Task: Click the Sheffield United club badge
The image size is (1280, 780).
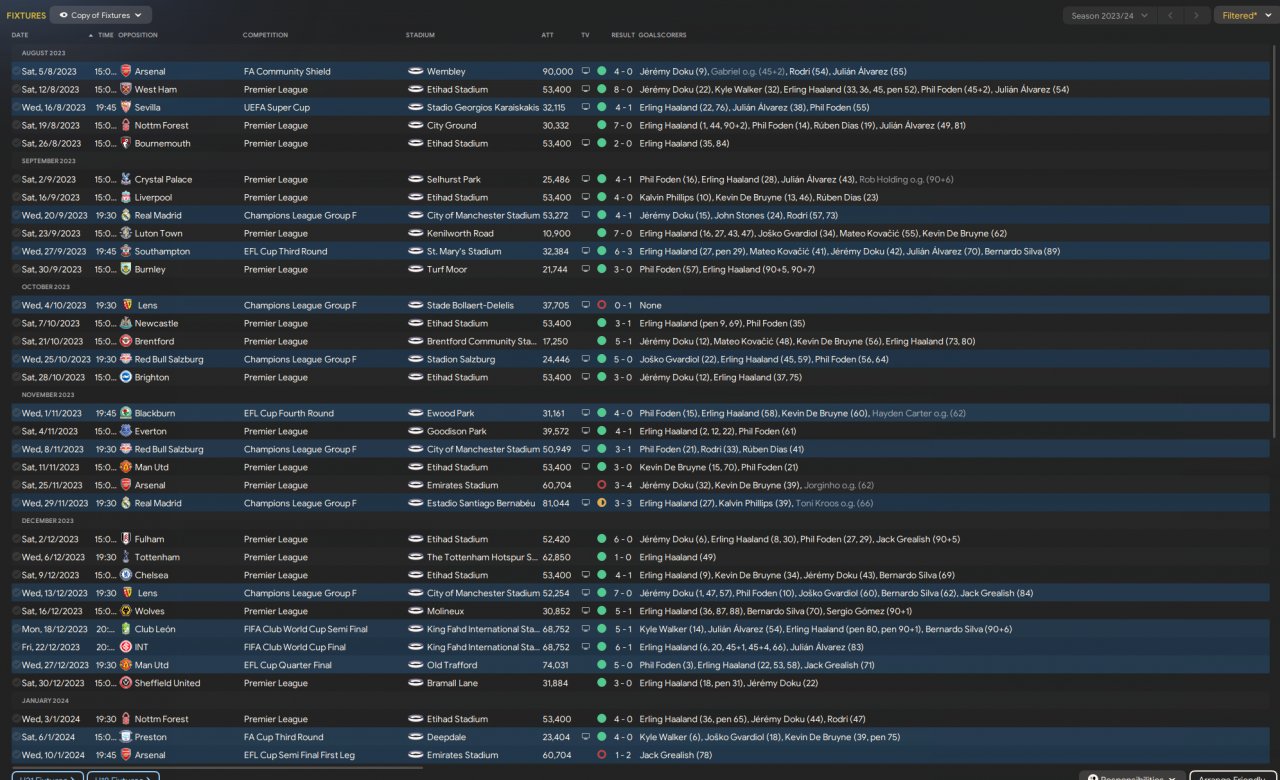Action: pos(125,683)
